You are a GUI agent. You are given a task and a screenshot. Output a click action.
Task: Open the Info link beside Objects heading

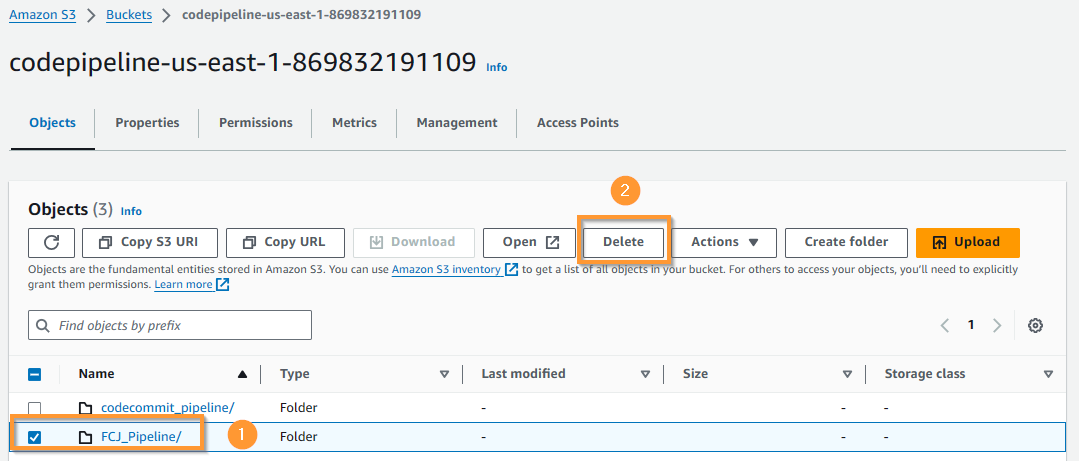pos(131,211)
